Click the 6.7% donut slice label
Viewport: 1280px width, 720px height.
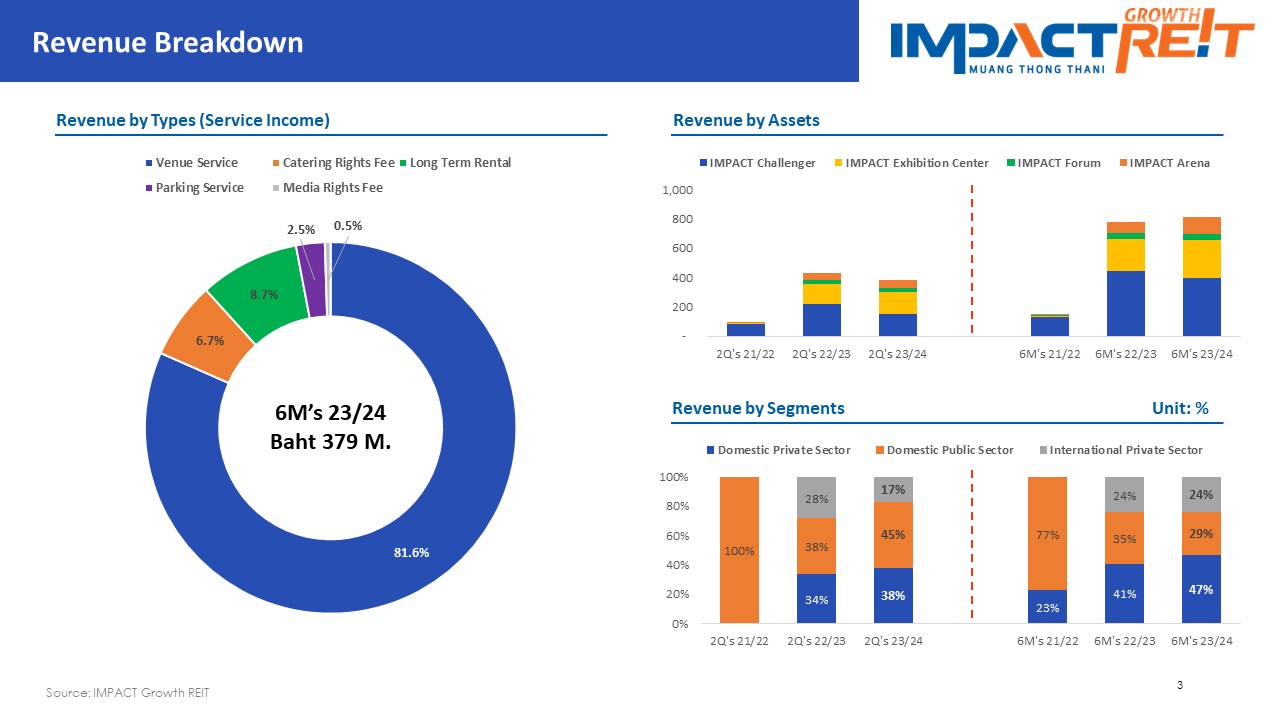point(210,341)
